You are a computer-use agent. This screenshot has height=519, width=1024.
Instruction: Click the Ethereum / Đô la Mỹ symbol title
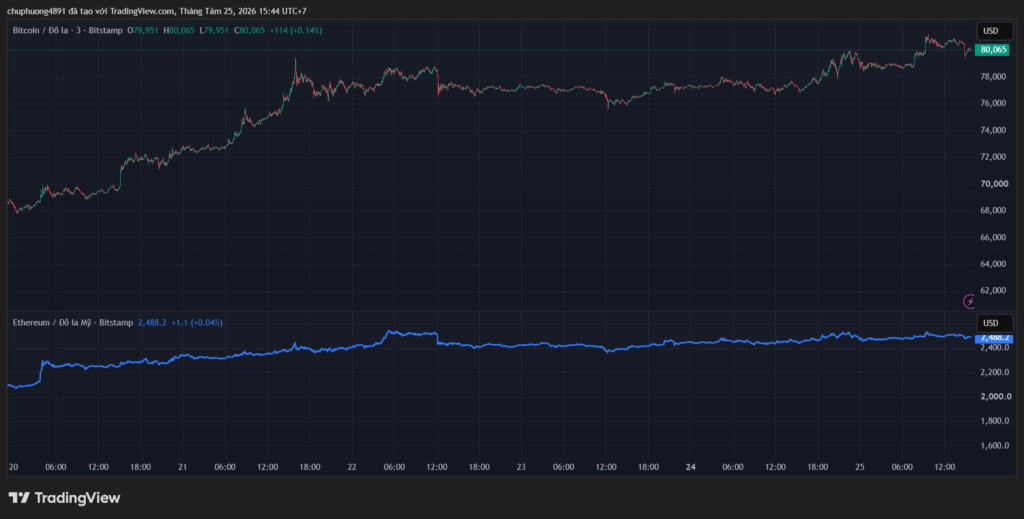click(x=52, y=322)
